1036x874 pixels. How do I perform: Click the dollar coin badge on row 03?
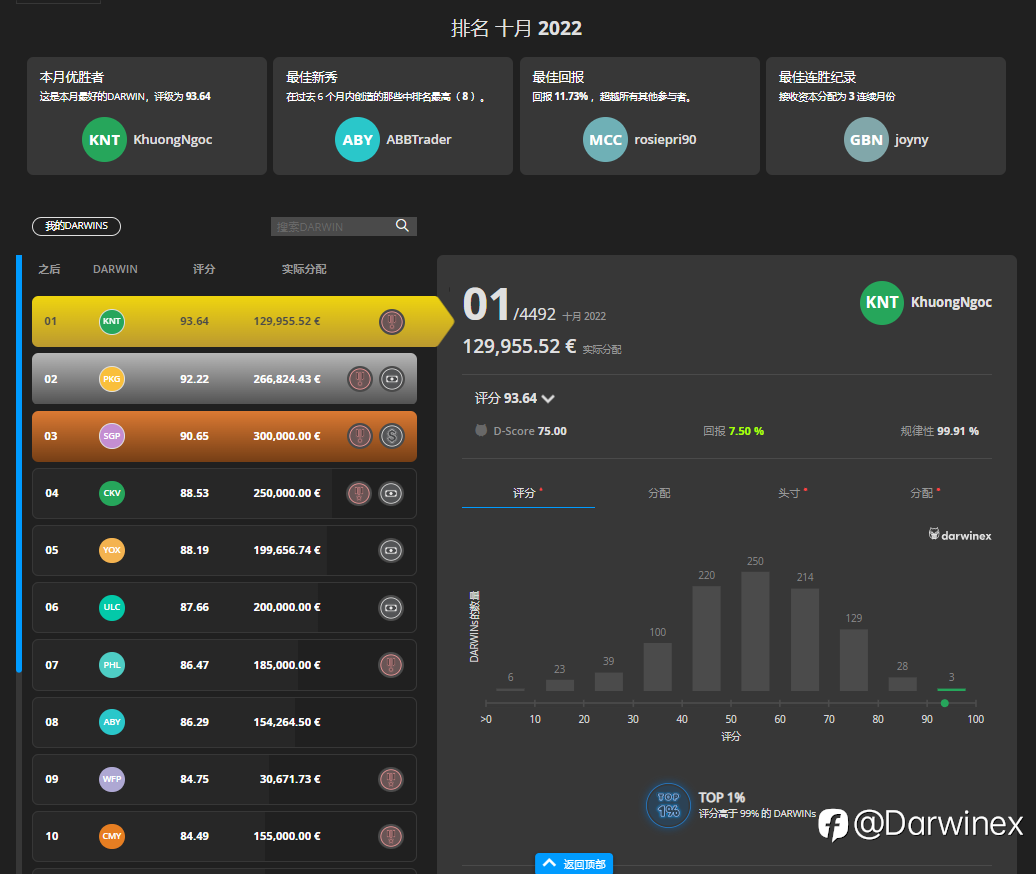tap(392, 436)
